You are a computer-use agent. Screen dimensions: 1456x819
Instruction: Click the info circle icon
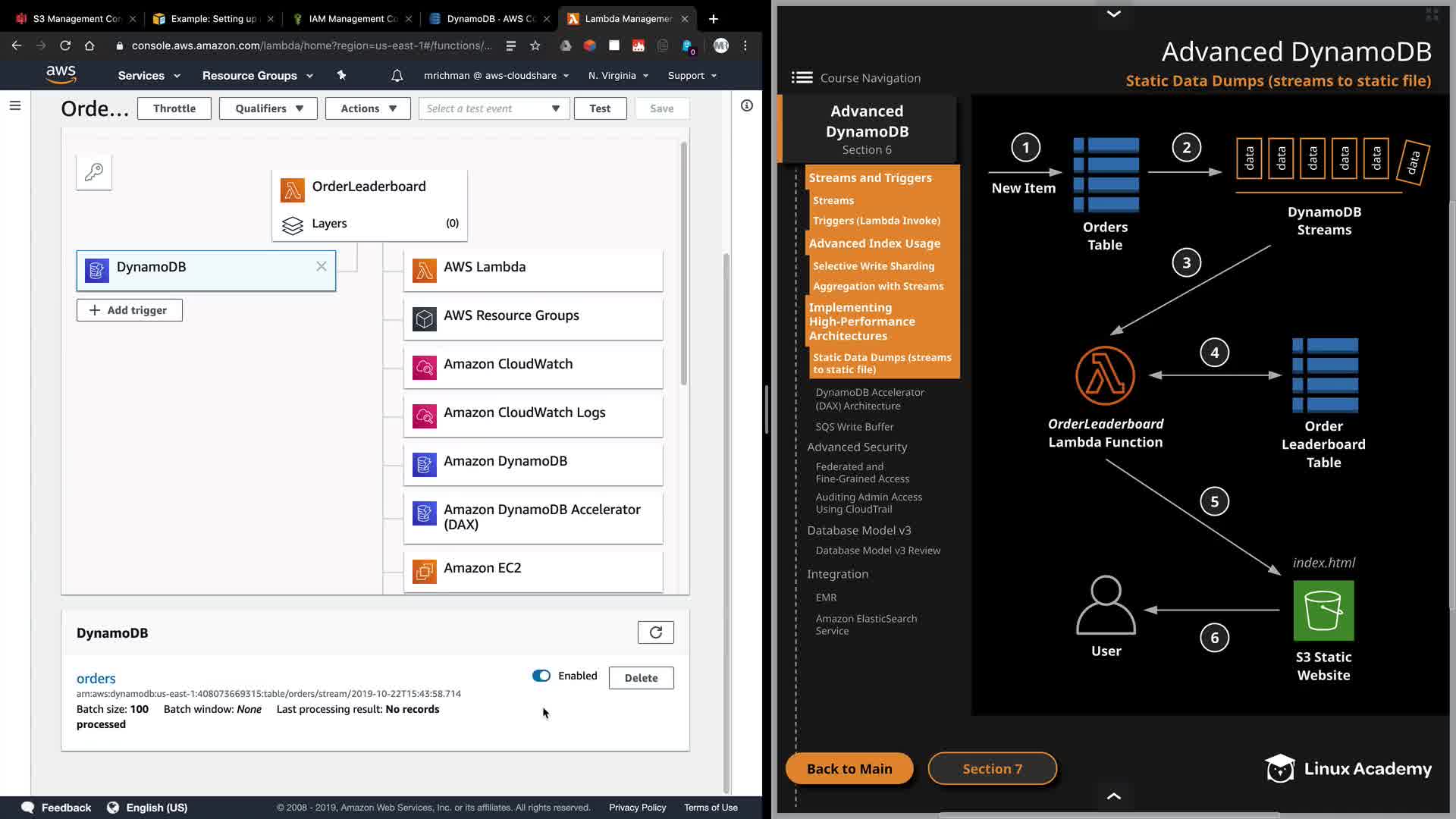click(747, 106)
